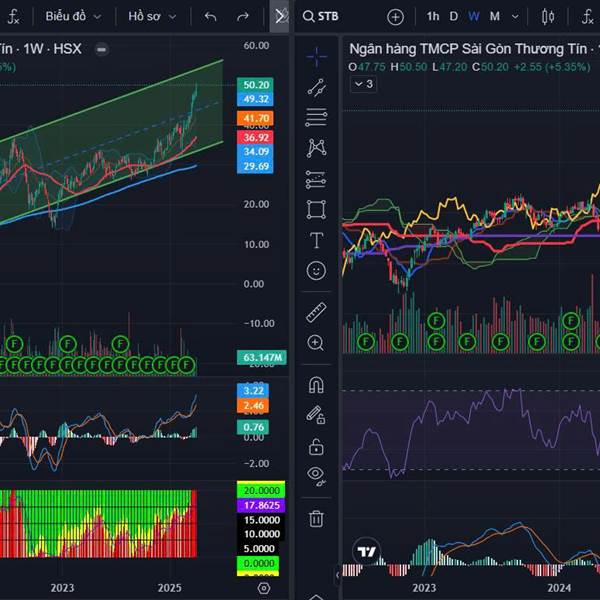The width and height of the screenshot is (600, 600).
Task: Open STB symbol search
Action: click(x=321, y=16)
